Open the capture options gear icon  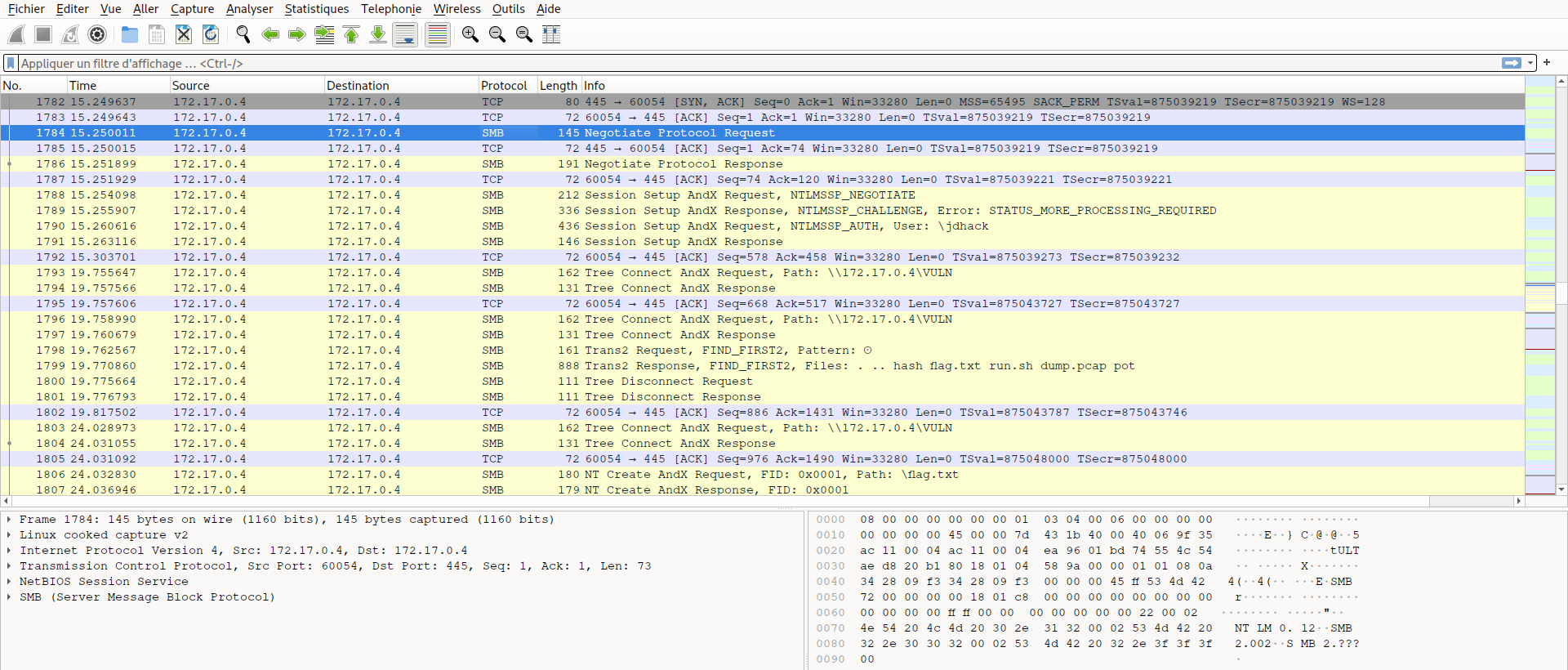tap(97, 34)
